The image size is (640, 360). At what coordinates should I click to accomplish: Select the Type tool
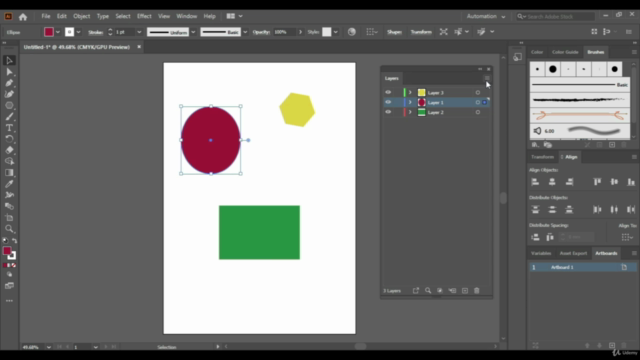9,128
